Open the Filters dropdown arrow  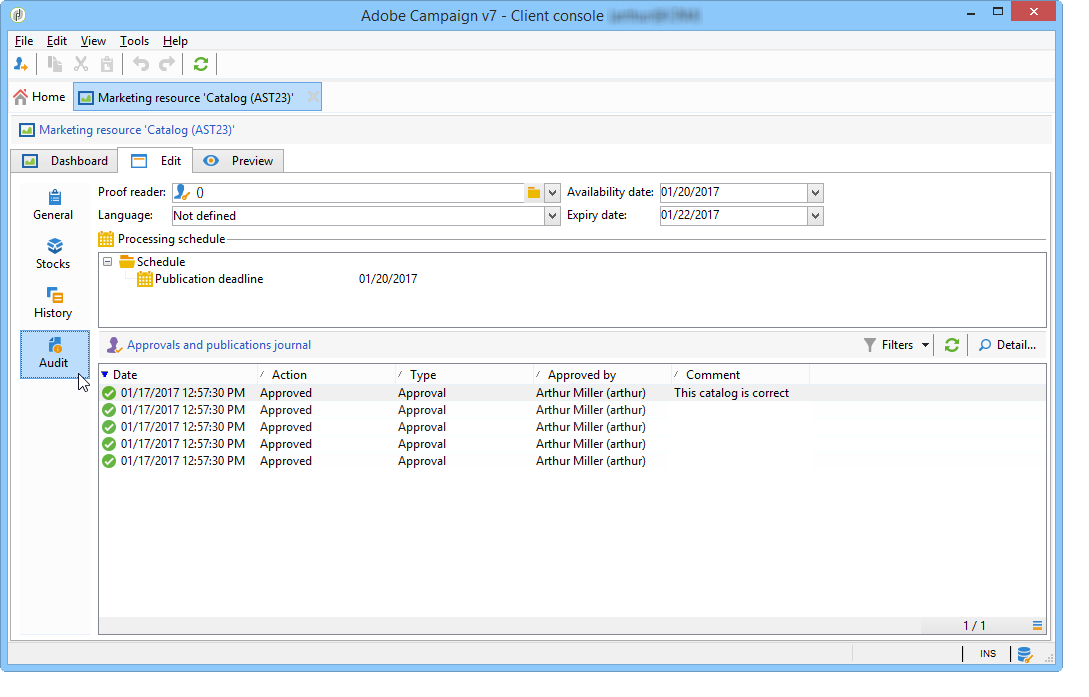pos(925,345)
